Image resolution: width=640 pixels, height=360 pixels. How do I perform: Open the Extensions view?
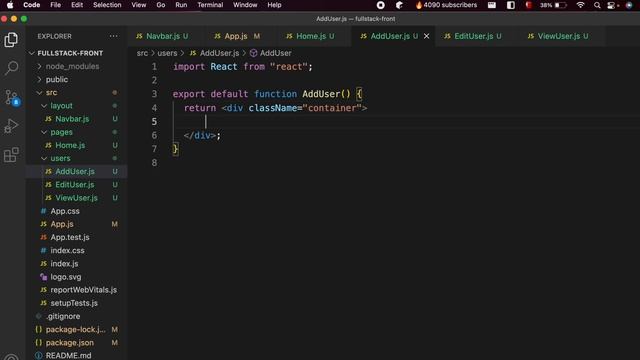[11, 155]
